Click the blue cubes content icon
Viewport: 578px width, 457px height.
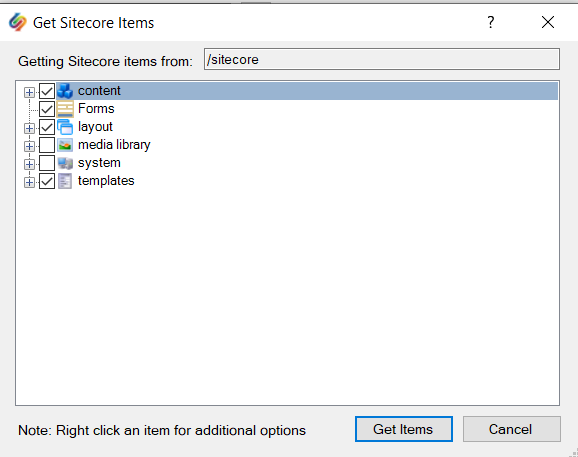(x=65, y=91)
